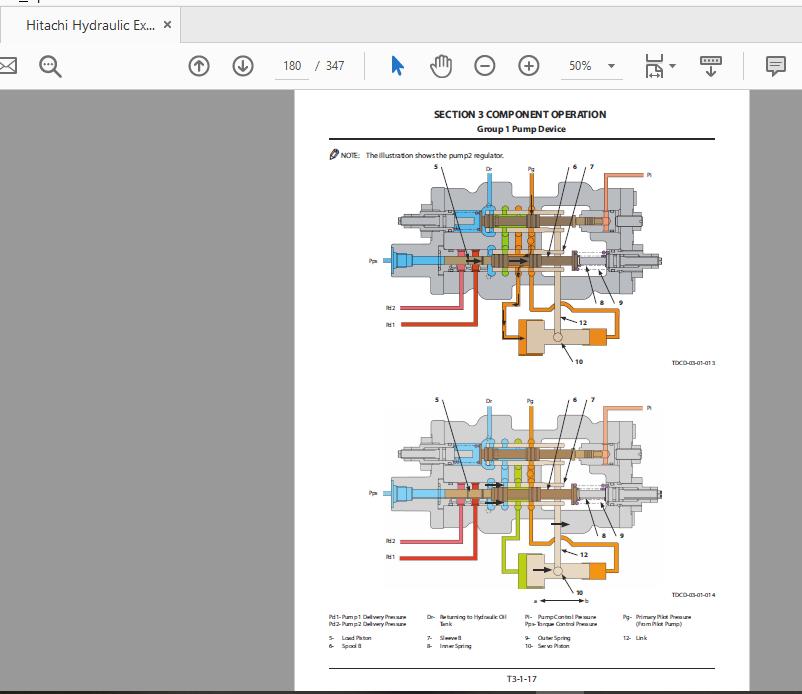
Task: Activate the selection arrow tool
Action: [x=397, y=66]
